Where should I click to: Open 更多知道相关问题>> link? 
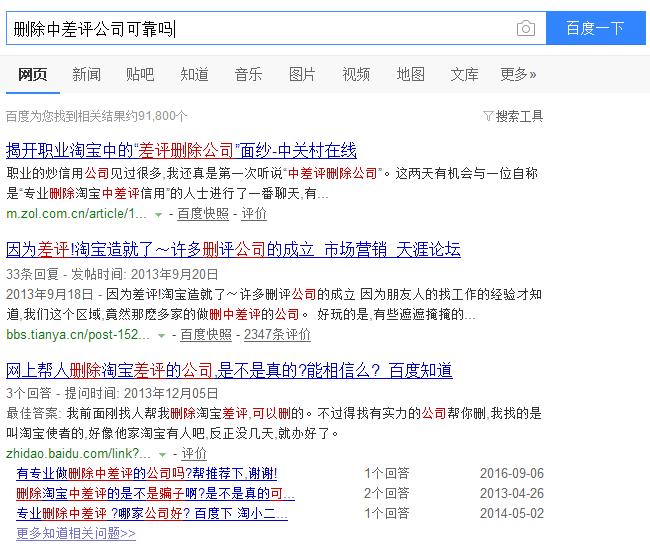point(76,534)
